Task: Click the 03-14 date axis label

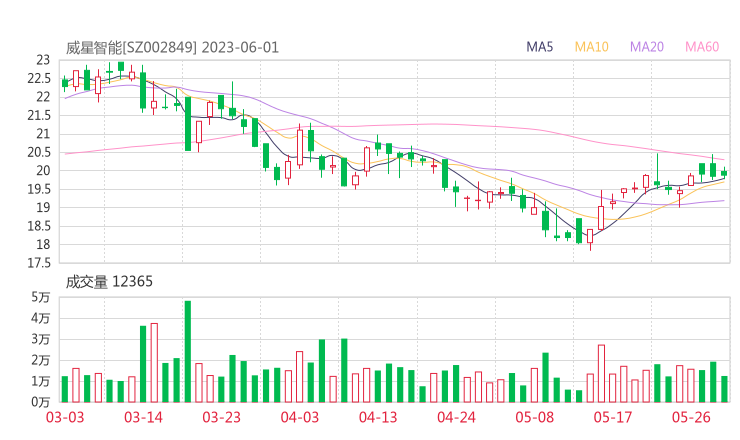Action: click(x=143, y=417)
